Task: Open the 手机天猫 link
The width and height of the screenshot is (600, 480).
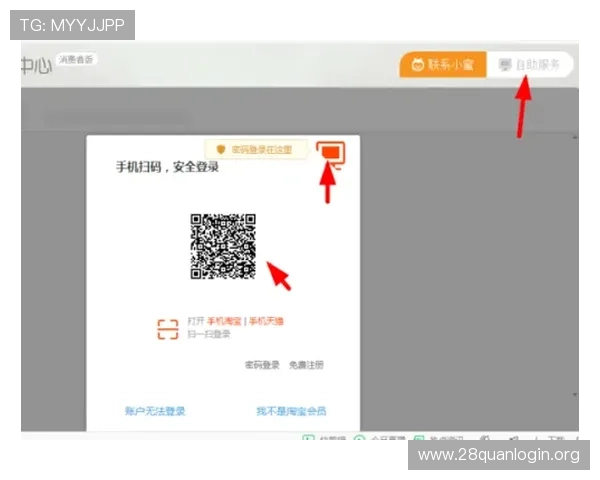Action: 266,321
